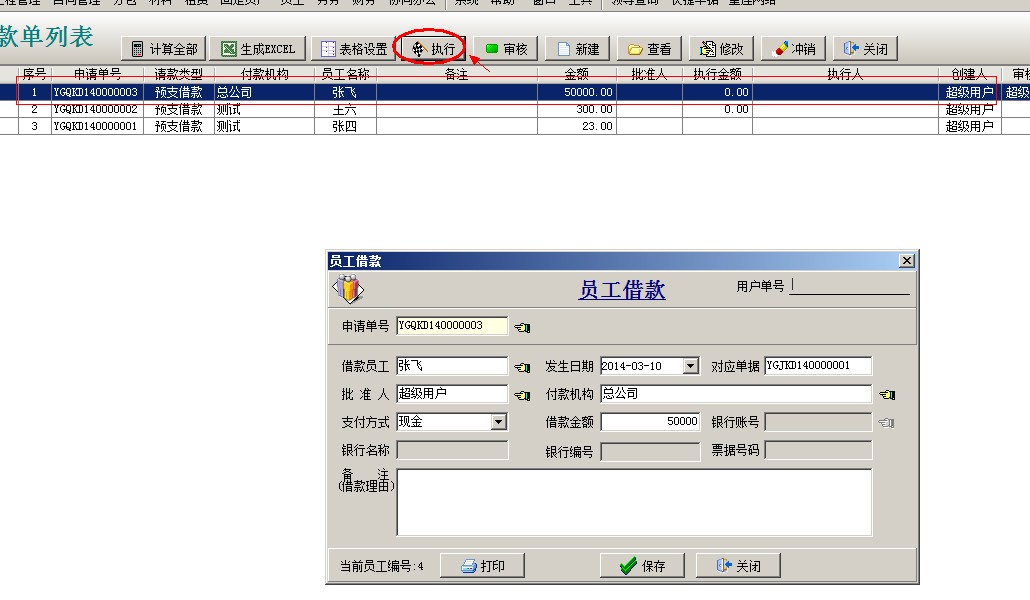Viewport: 1030px width, 600px height.
Task: Click into the 借款金额 amount field
Action: pos(650,422)
